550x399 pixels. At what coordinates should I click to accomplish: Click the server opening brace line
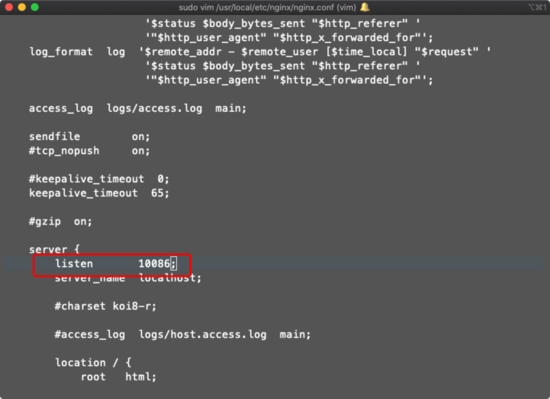[x=54, y=249]
